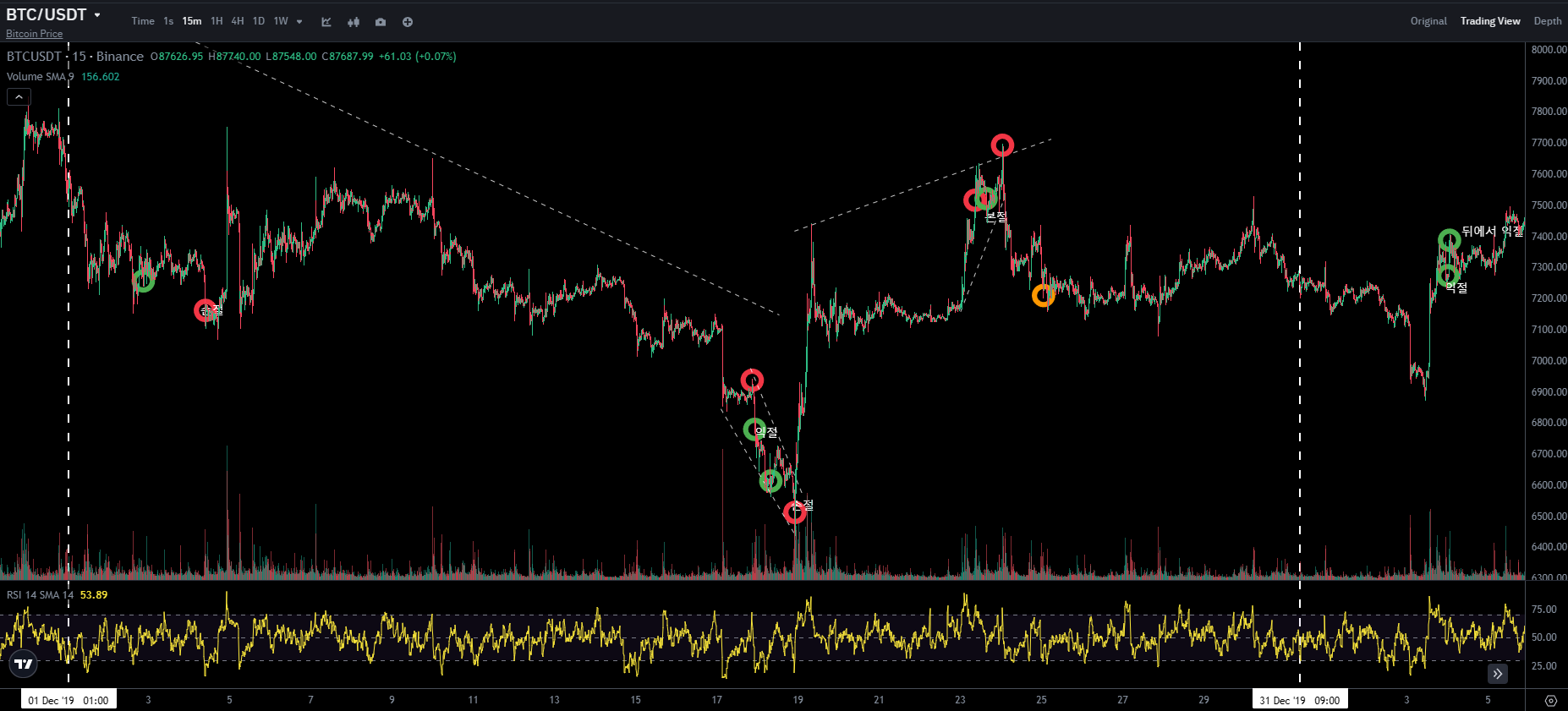1568x711 pixels.
Task: Click the orange circle marker on chart
Action: [x=1044, y=295]
